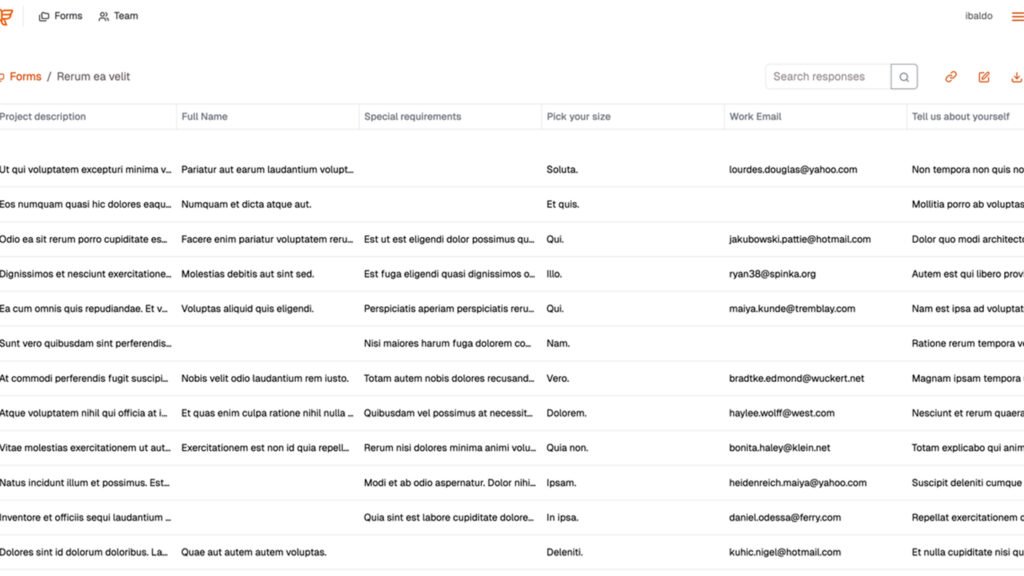Select the Rerum ea velit breadcrumb title
Image resolution: width=1024 pixels, height=576 pixels.
[x=93, y=77]
